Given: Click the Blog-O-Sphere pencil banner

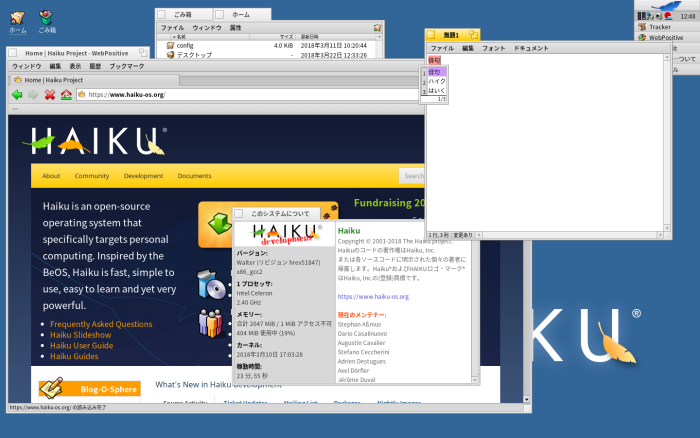Looking at the screenshot, I should click(x=89, y=388).
